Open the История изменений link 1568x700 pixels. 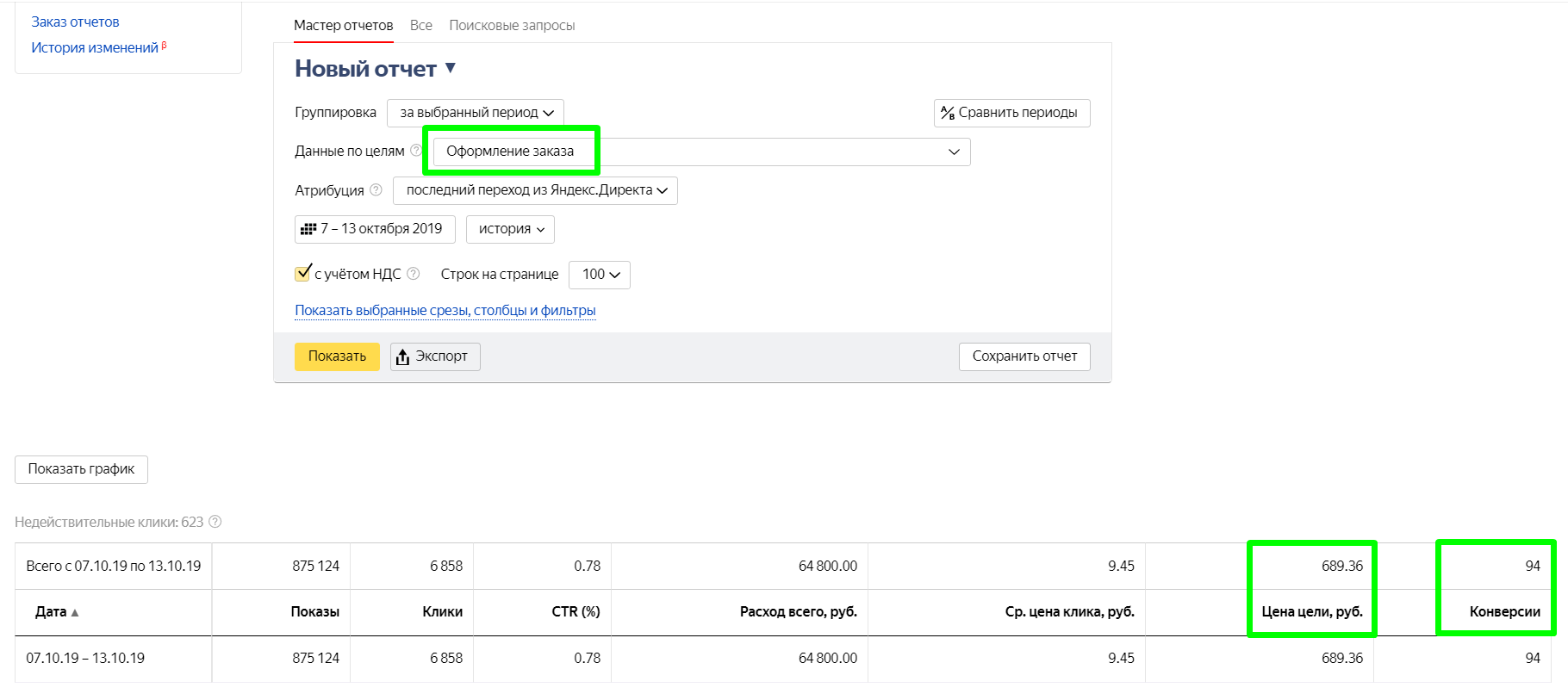pos(95,47)
